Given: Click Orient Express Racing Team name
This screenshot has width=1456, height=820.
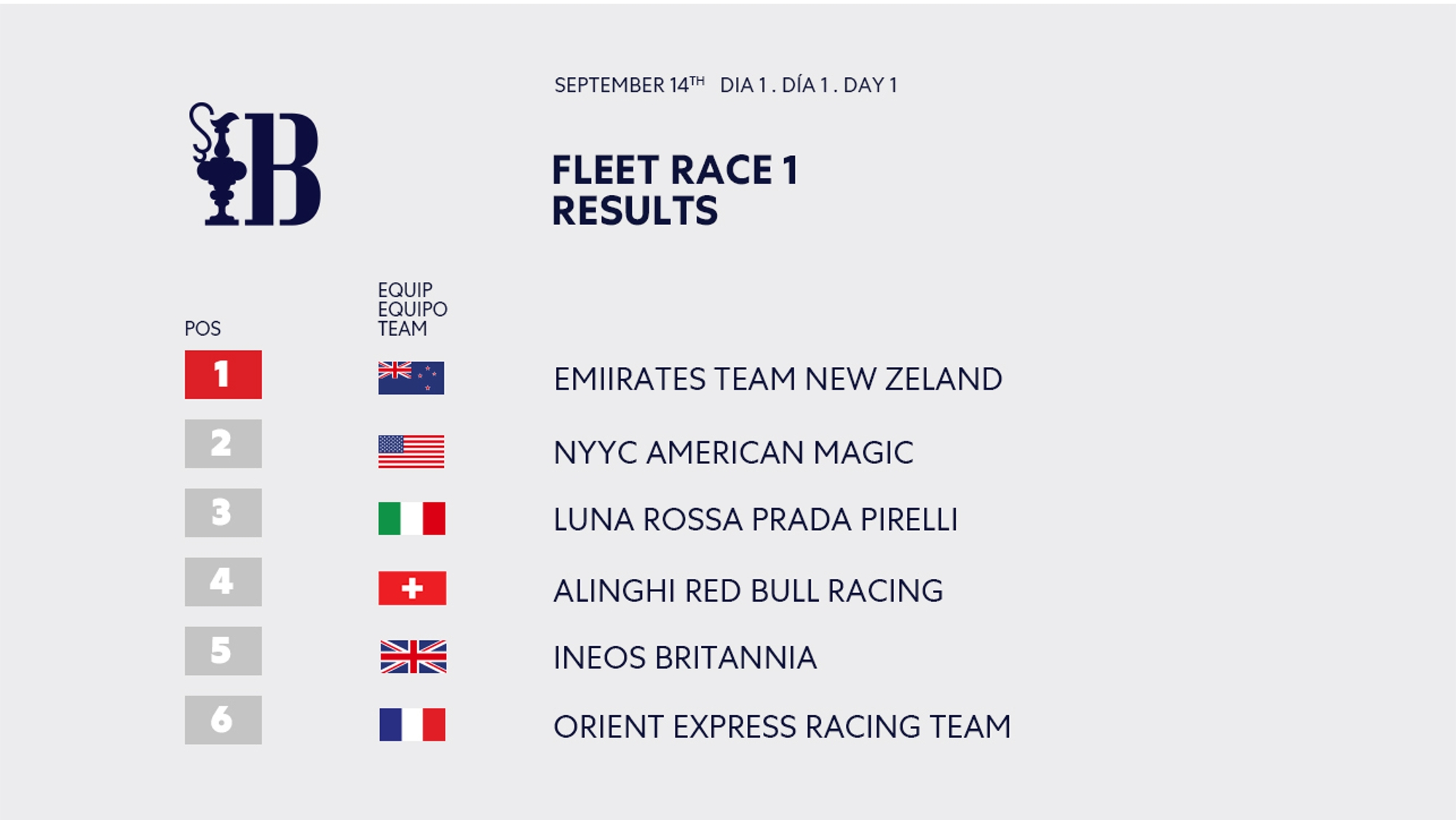Looking at the screenshot, I should point(783,727).
